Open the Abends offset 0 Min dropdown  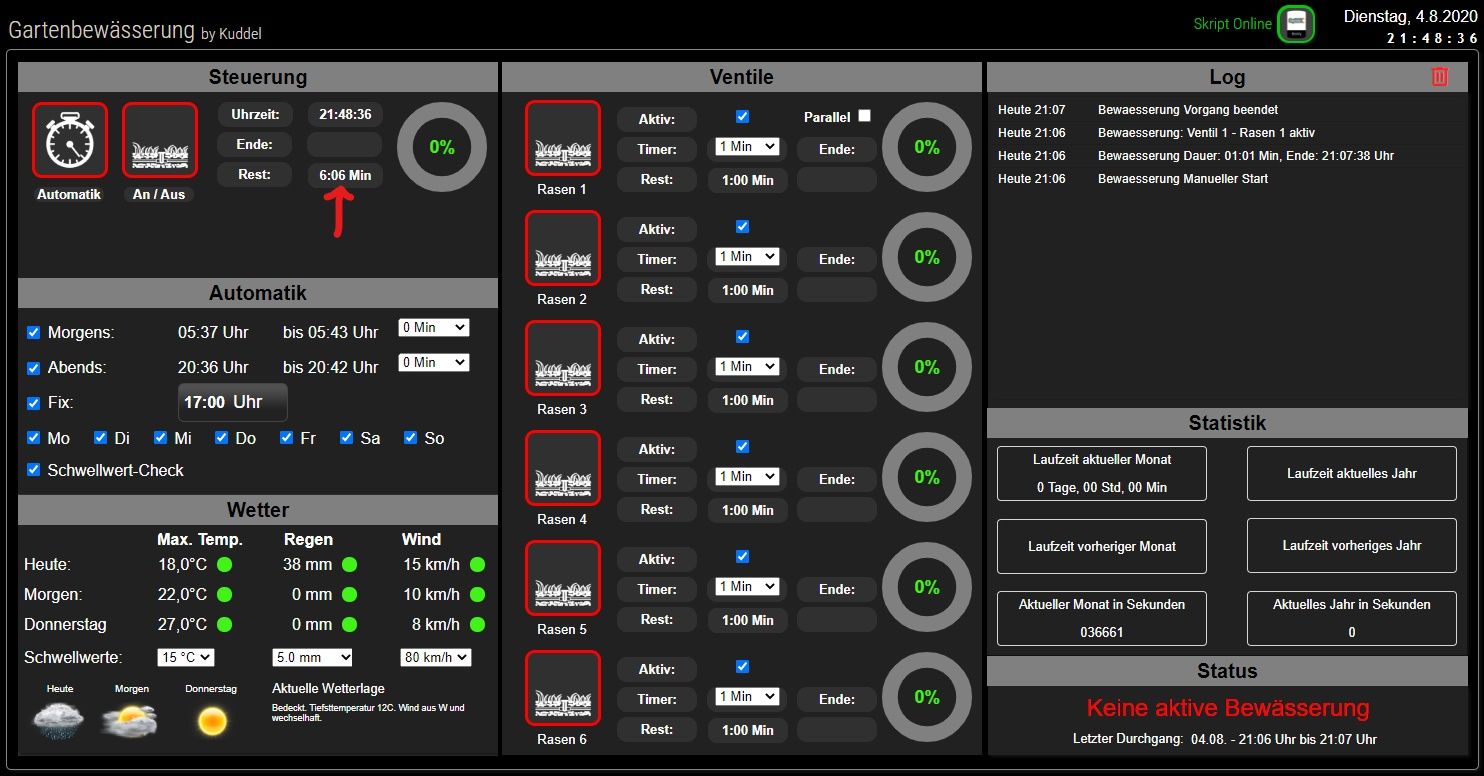[x=433, y=363]
